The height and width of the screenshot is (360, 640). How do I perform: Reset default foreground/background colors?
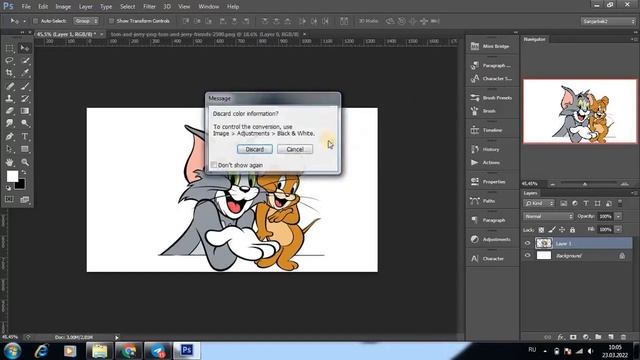pyautogui.click(x=8, y=188)
